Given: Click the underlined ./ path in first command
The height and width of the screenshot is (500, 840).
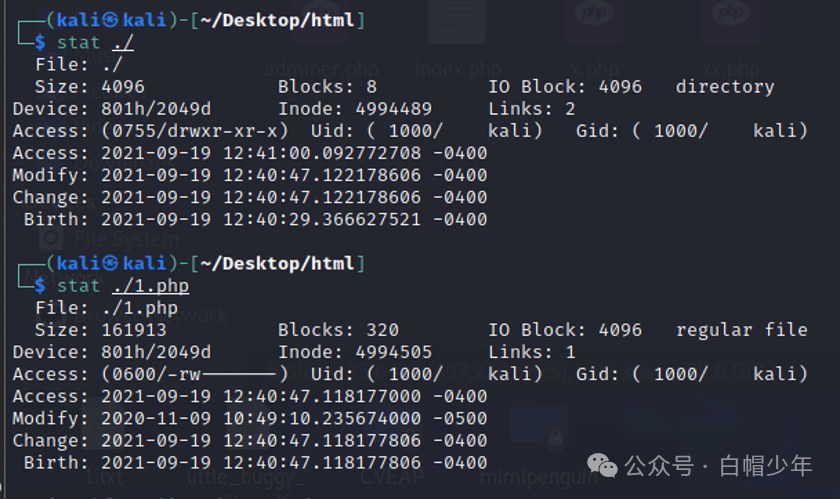Looking at the screenshot, I should click(x=123, y=42).
